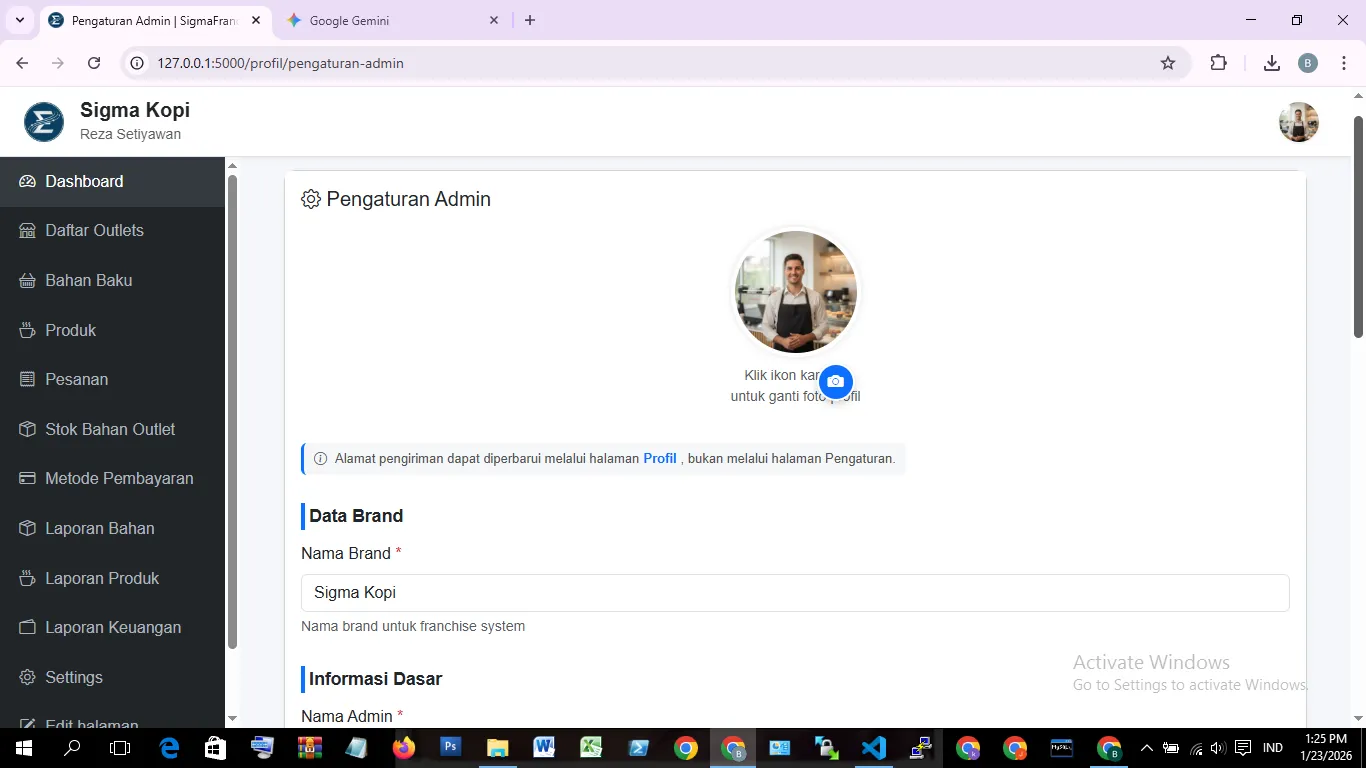Open the taskbar clock and date
The height and width of the screenshot is (768, 1366).
[1326, 747]
